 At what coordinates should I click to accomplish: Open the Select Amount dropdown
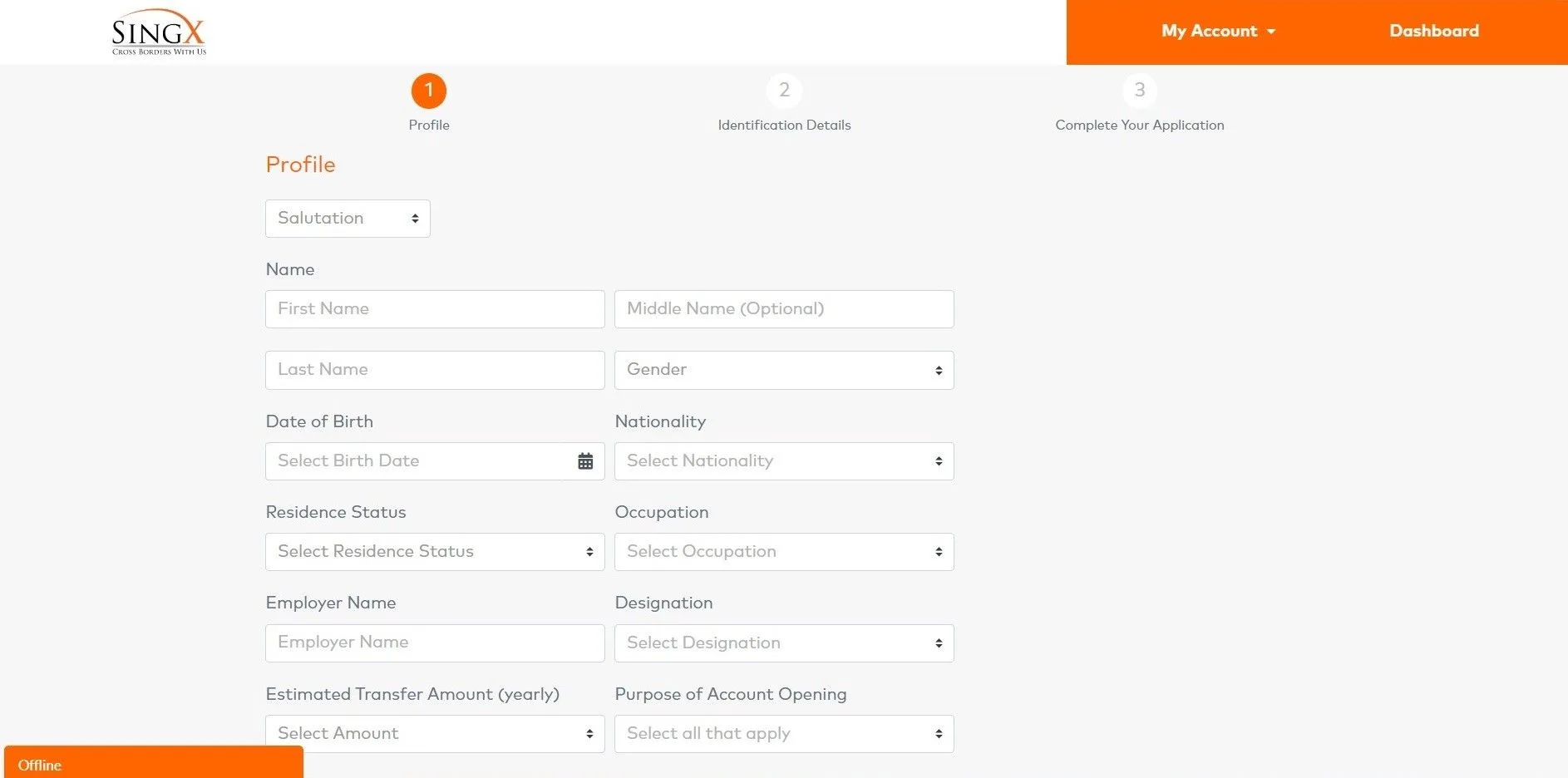tap(435, 734)
